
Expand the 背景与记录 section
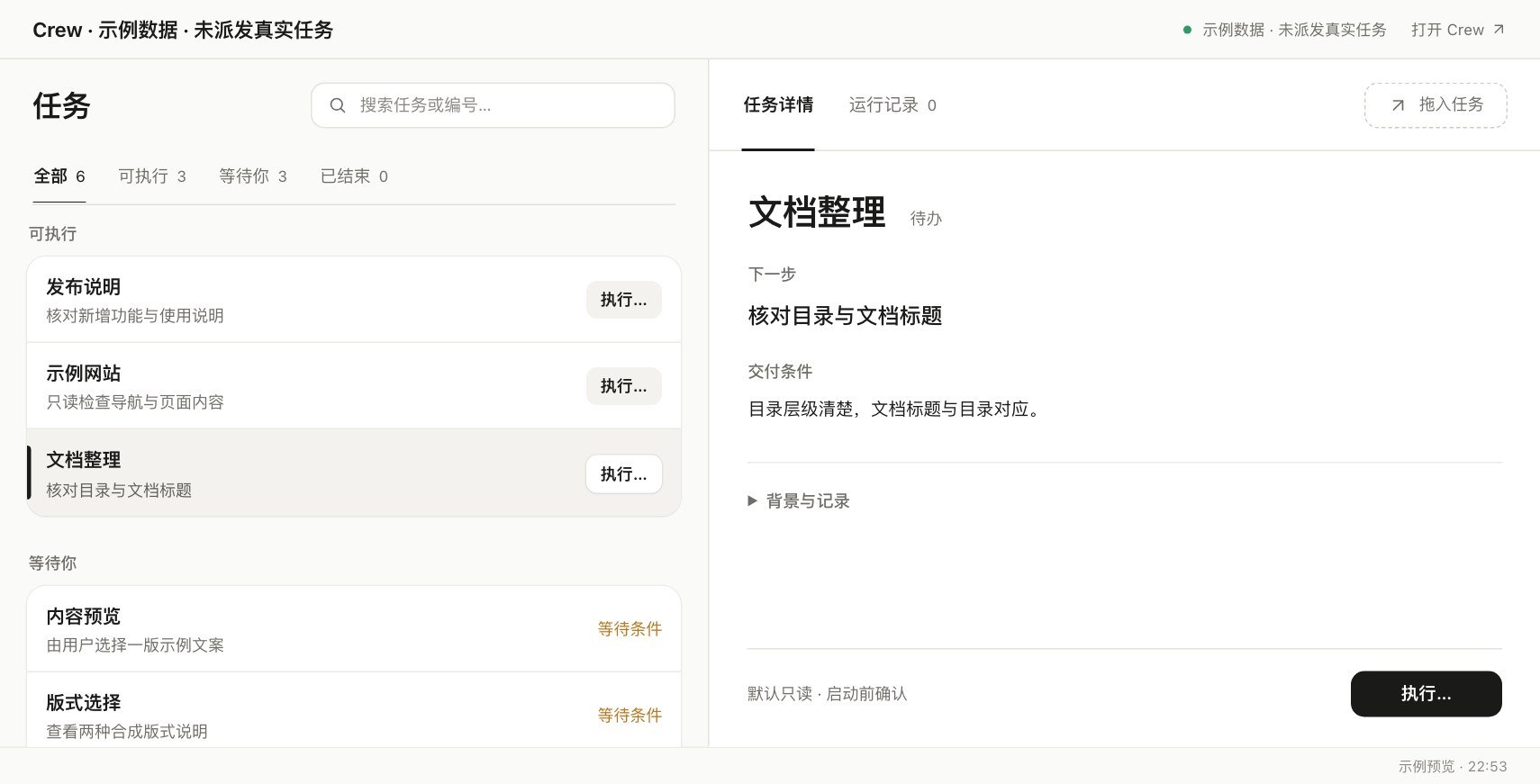point(799,501)
